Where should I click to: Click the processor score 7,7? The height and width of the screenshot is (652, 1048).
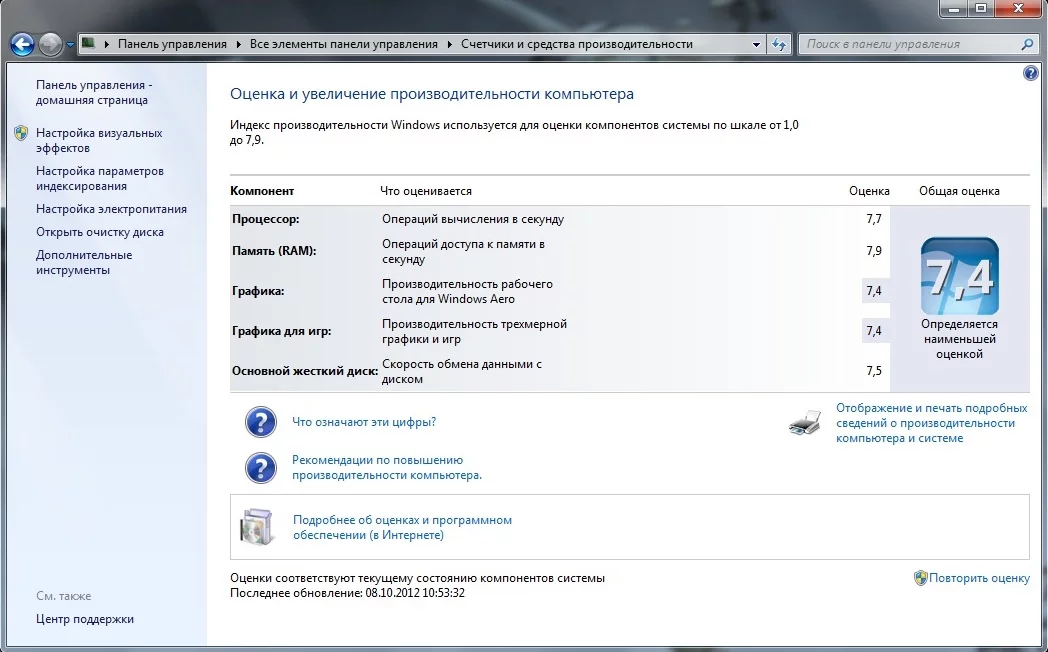pos(874,219)
